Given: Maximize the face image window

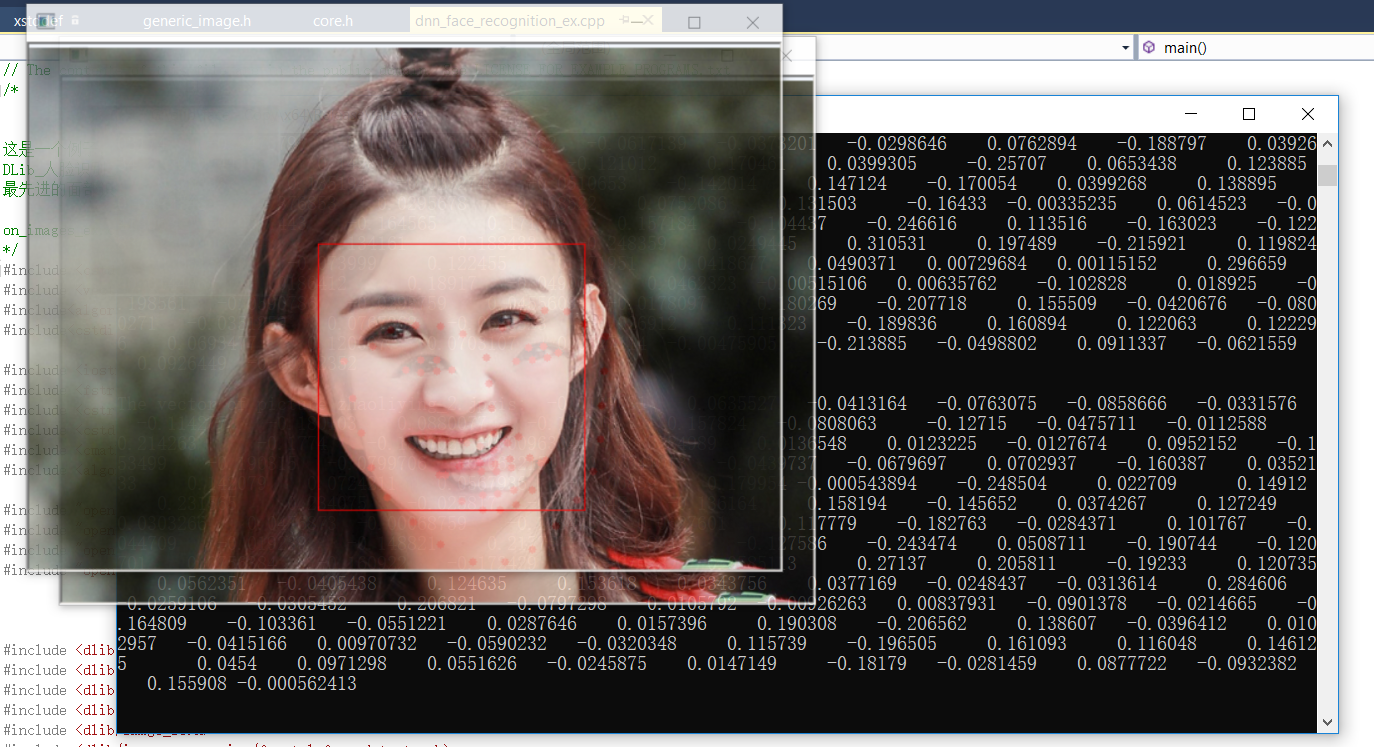Looking at the screenshot, I should point(694,21).
